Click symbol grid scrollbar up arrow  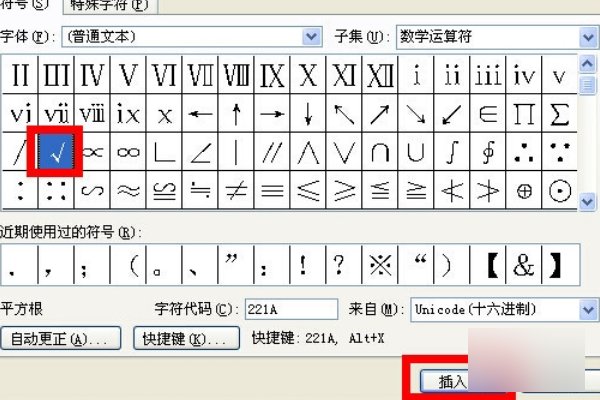587,64
